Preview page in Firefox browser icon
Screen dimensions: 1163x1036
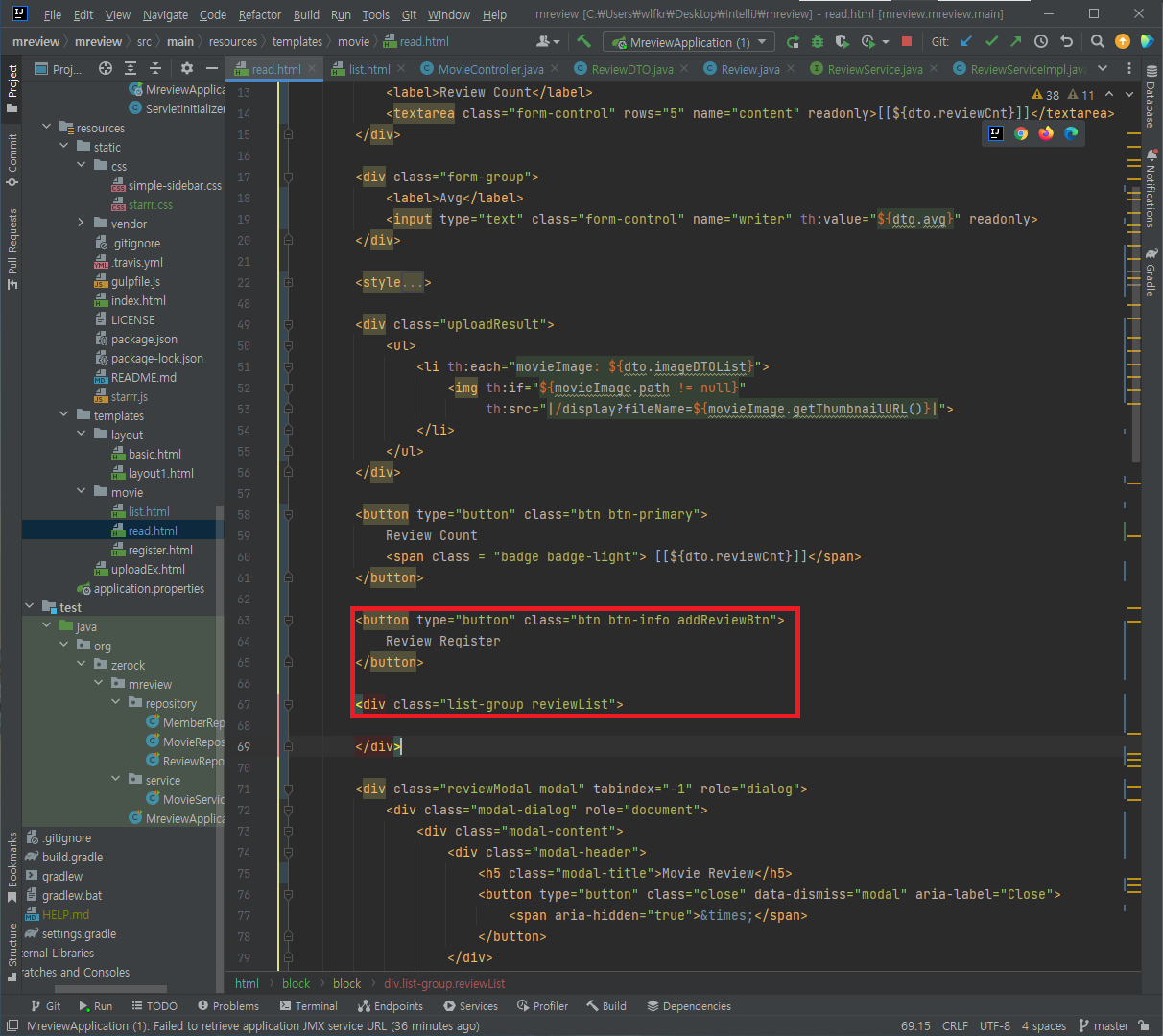point(1046,133)
